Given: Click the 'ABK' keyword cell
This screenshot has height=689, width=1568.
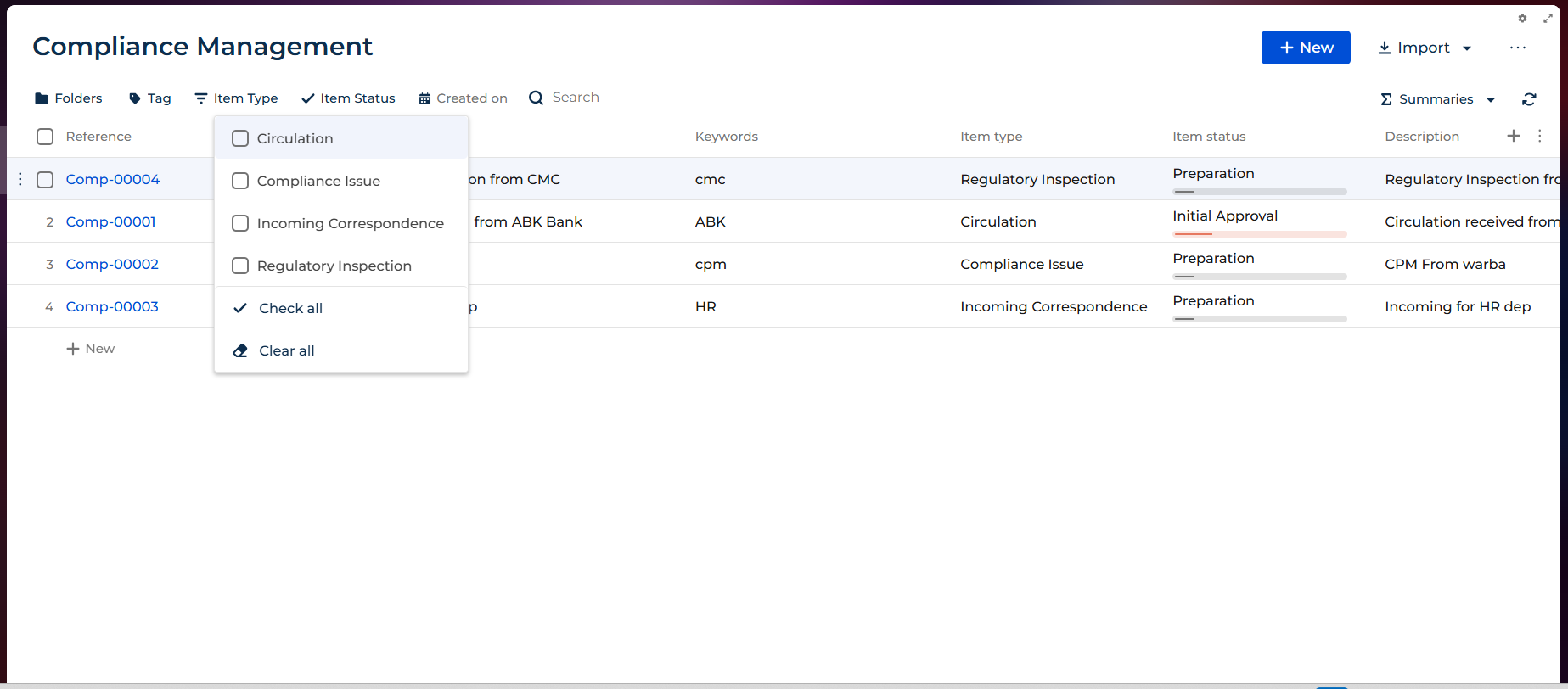Looking at the screenshot, I should tap(711, 221).
